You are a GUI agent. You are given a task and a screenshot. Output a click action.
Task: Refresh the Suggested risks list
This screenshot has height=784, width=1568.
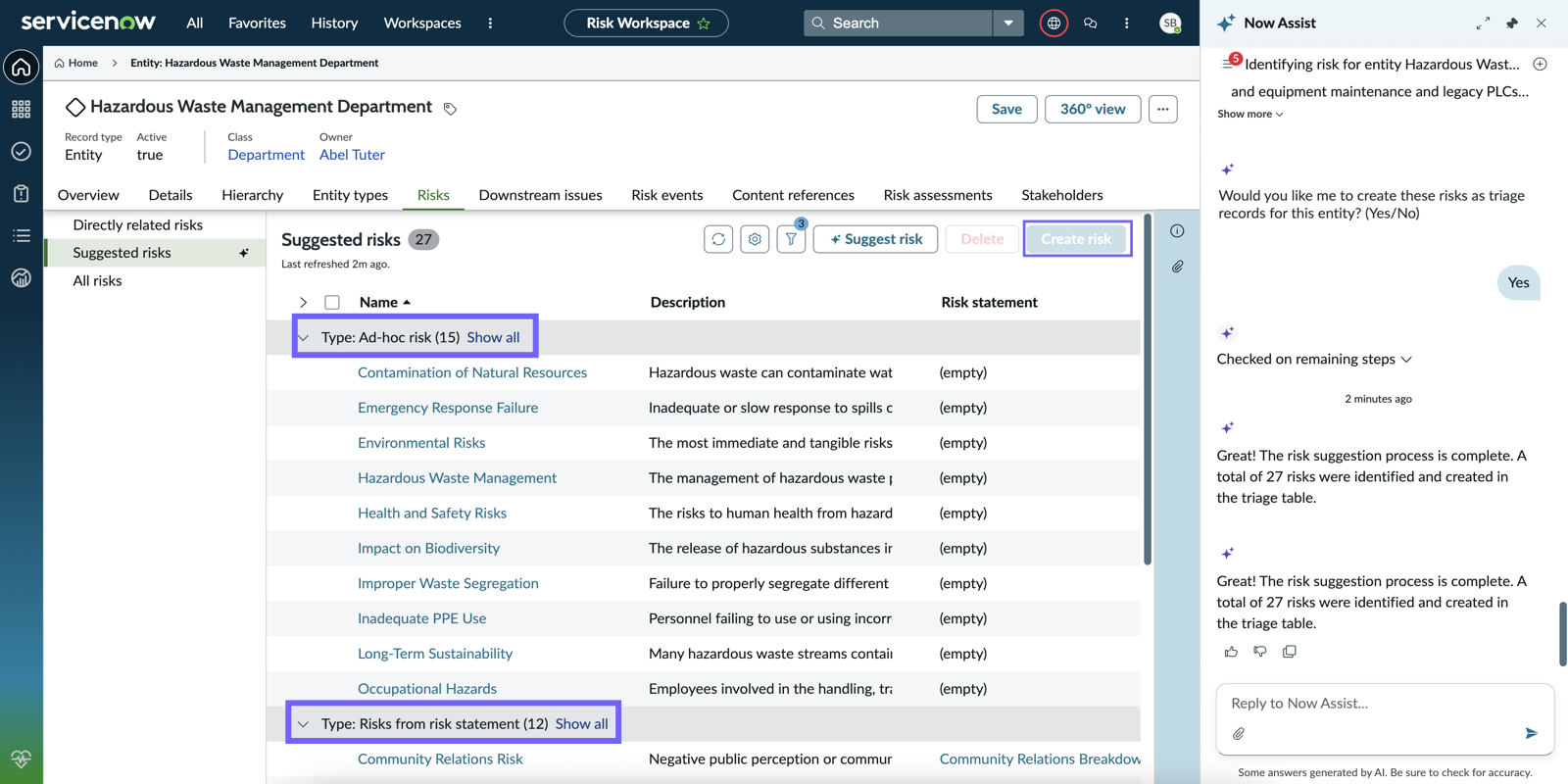click(x=718, y=239)
